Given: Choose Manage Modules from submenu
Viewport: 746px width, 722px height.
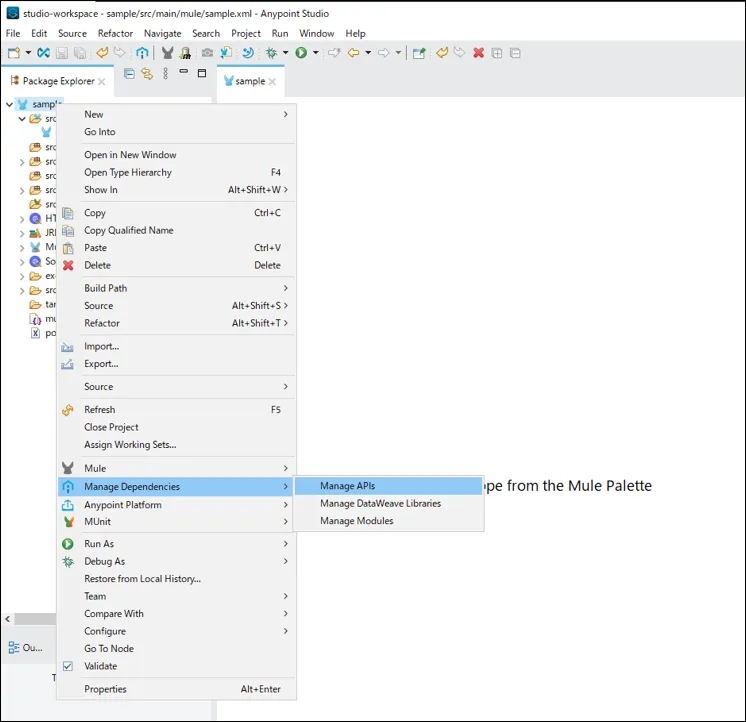Looking at the screenshot, I should pos(388,521).
